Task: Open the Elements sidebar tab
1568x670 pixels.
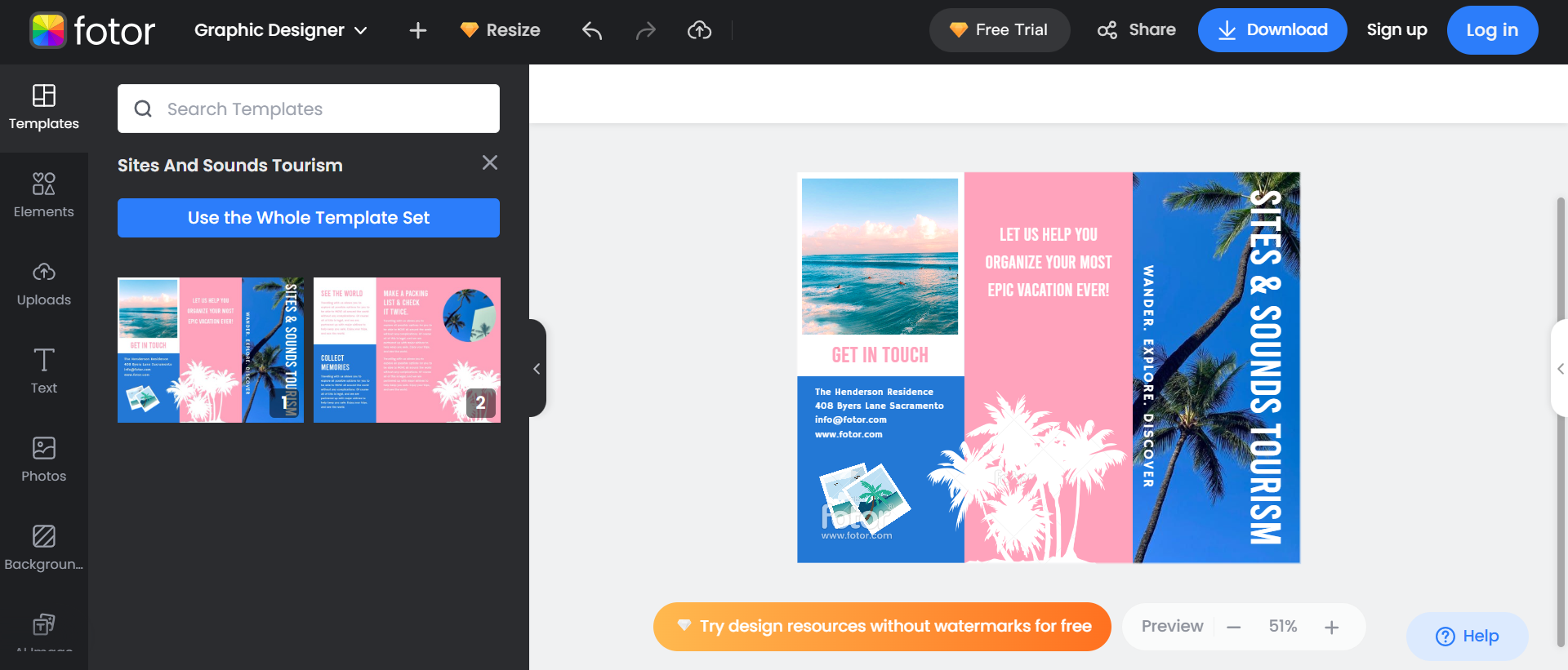Action: coord(44,196)
